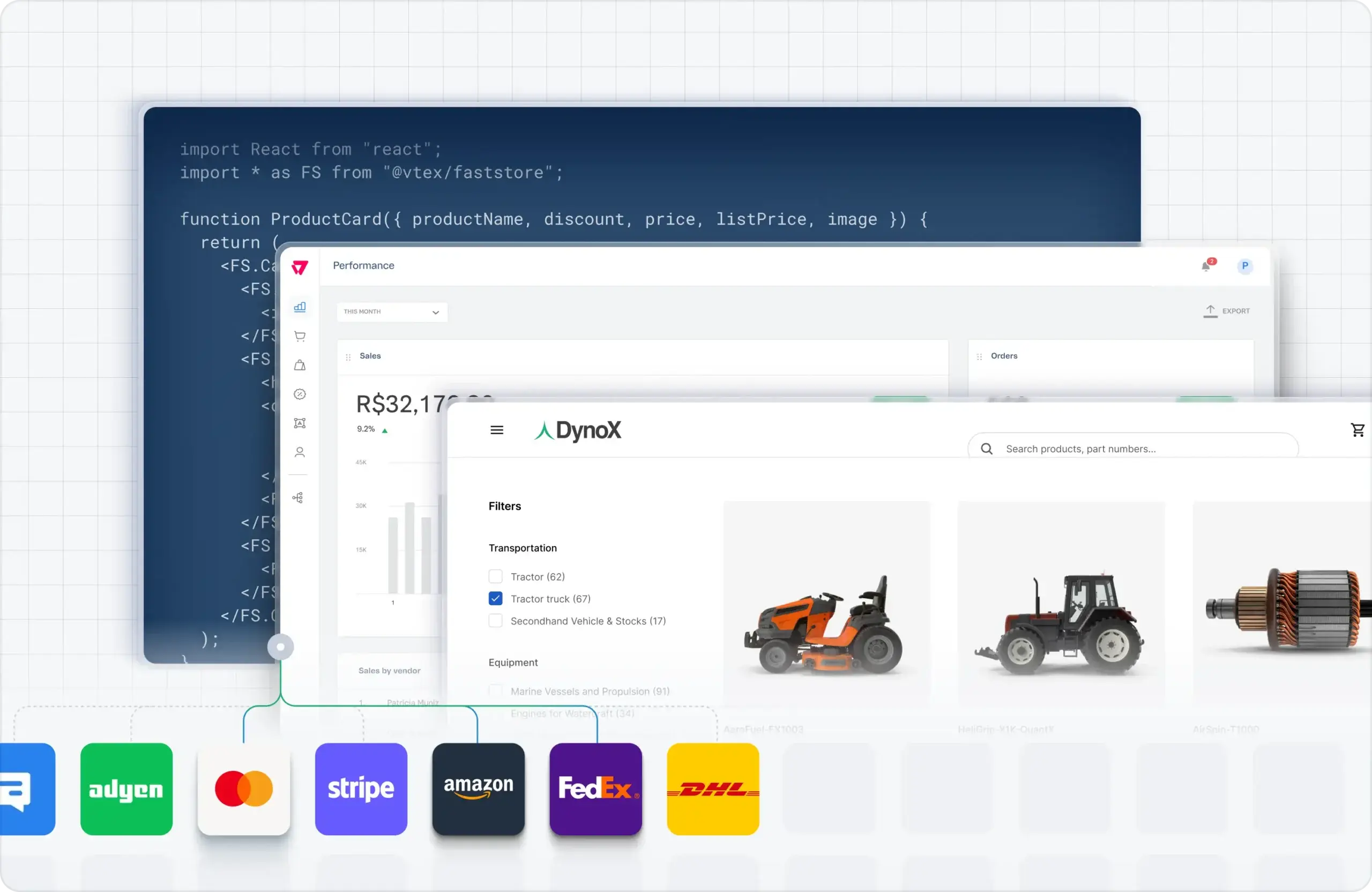1372x892 pixels.
Task: Open the DynoX hamburger menu
Action: 496,430
